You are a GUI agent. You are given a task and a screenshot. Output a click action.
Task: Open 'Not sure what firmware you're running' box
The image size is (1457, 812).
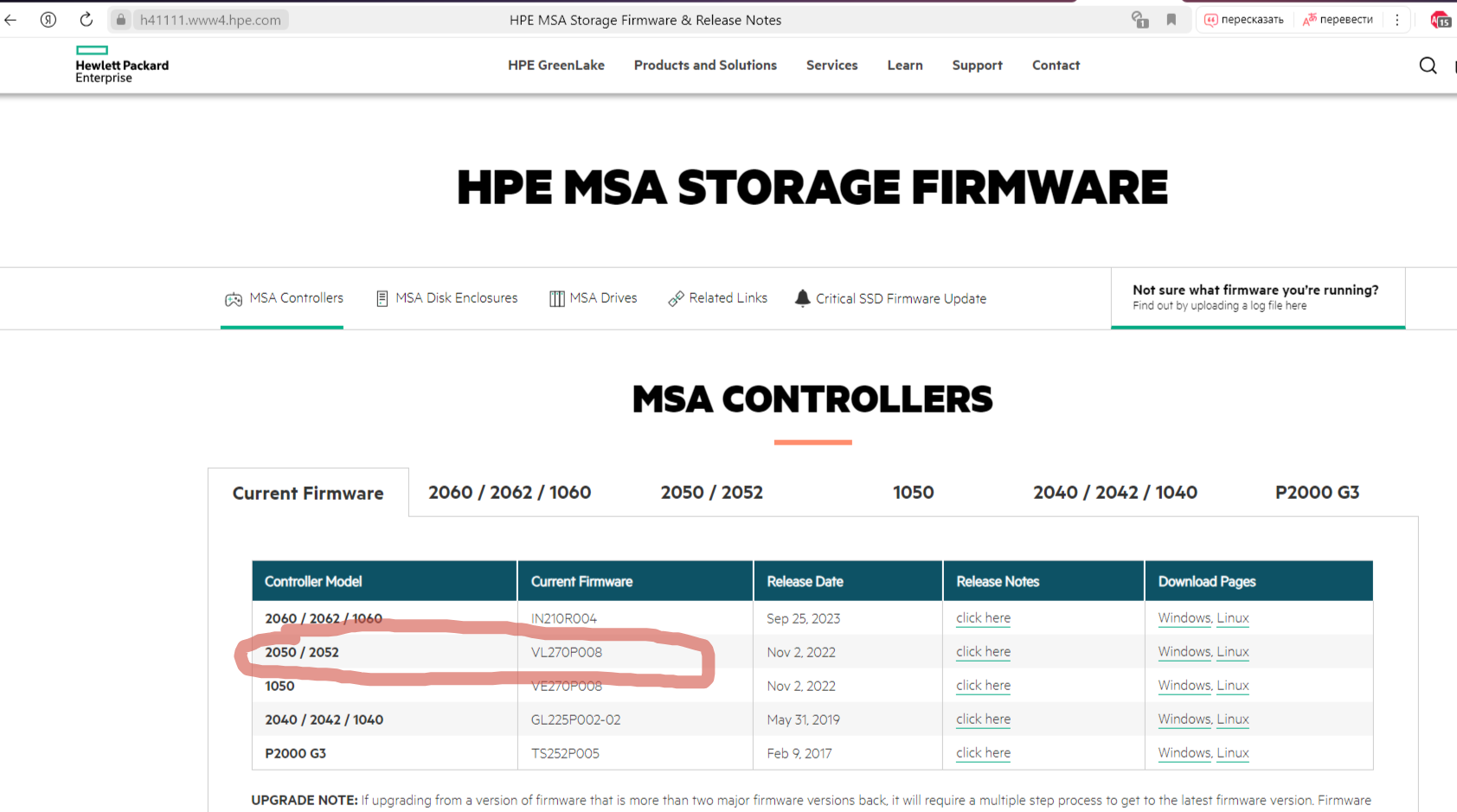point(1258,297)
